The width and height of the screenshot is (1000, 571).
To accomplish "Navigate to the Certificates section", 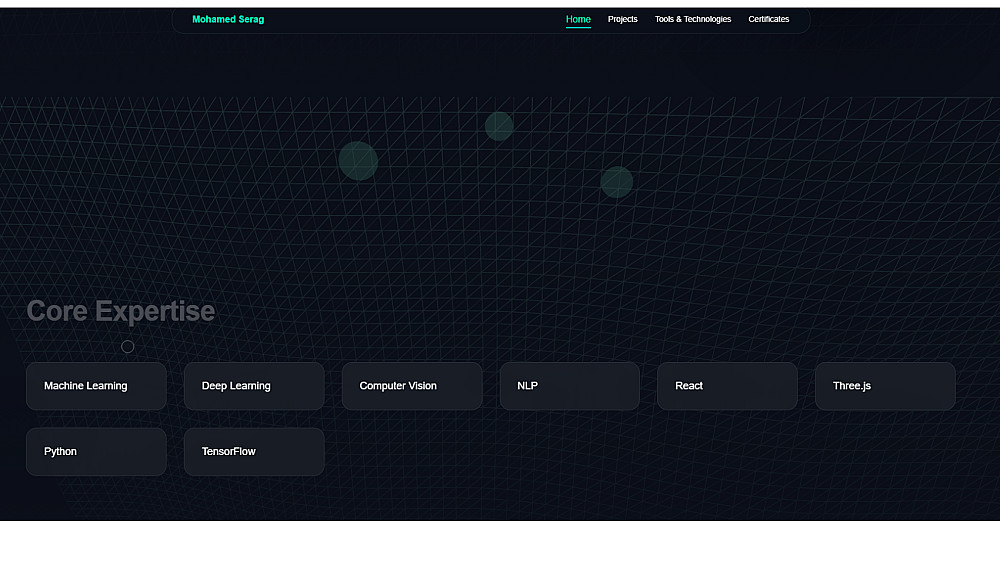I will pyautogui.click(x=768, y=19).
